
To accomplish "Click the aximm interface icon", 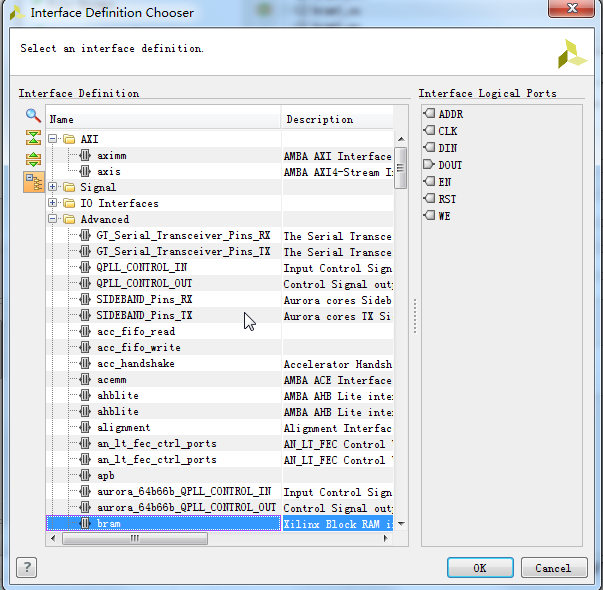I will pyautogui.click(x=85, y=155).
